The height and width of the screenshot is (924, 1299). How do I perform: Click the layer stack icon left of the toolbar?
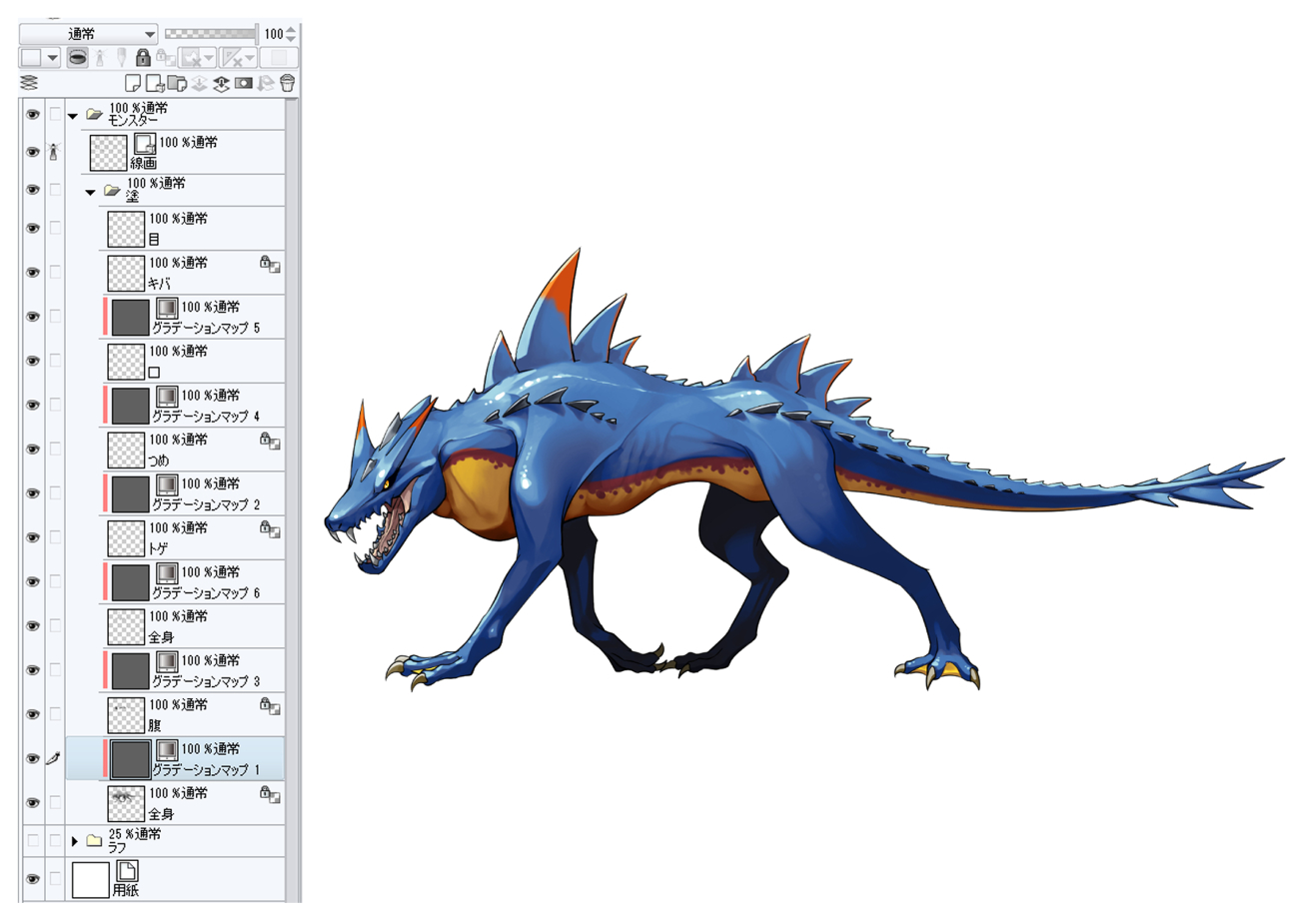(29, 83)
